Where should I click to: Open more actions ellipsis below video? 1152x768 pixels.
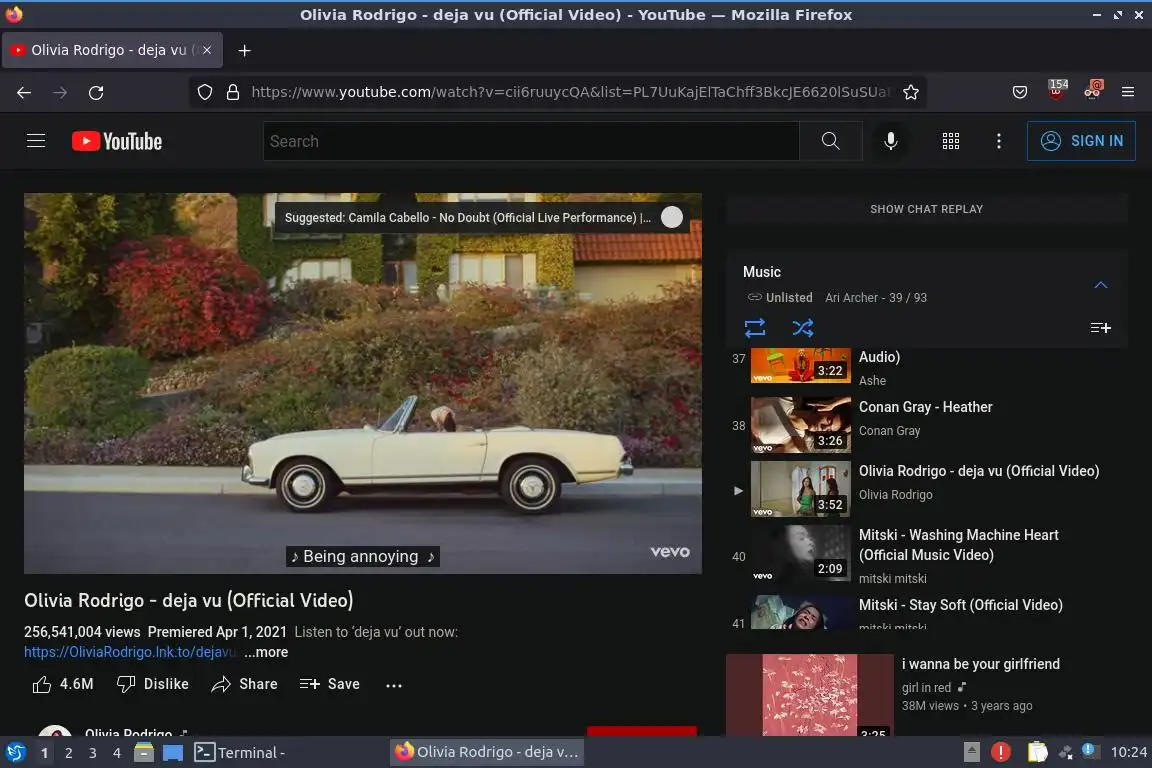394,685
